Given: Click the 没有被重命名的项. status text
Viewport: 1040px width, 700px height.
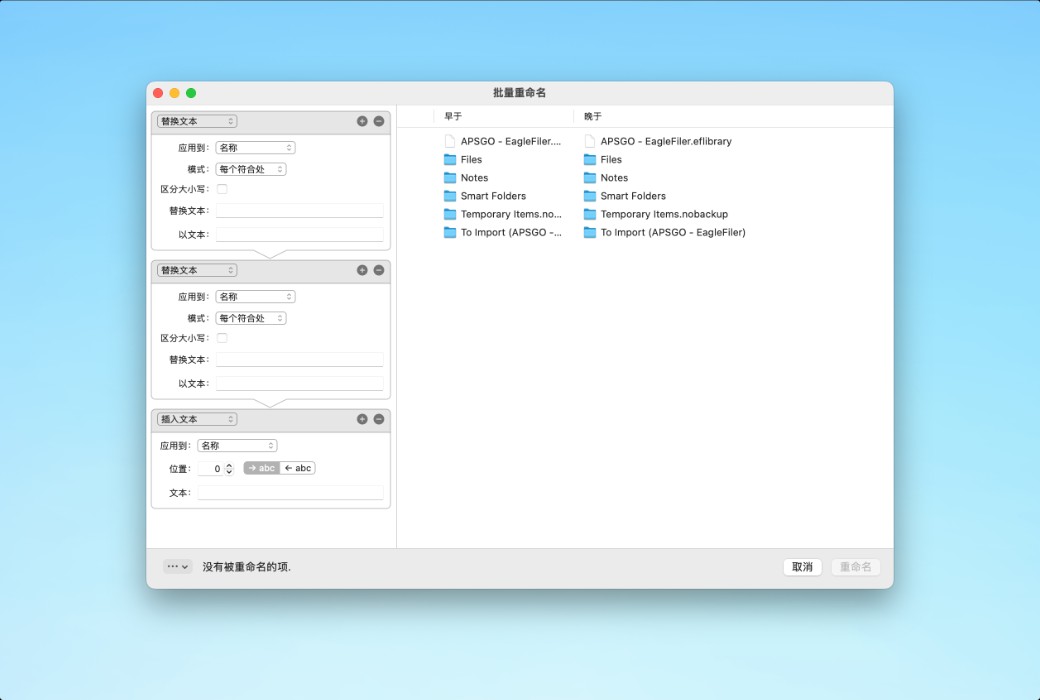Looking at the screenshot, I should tap(247, 567).
